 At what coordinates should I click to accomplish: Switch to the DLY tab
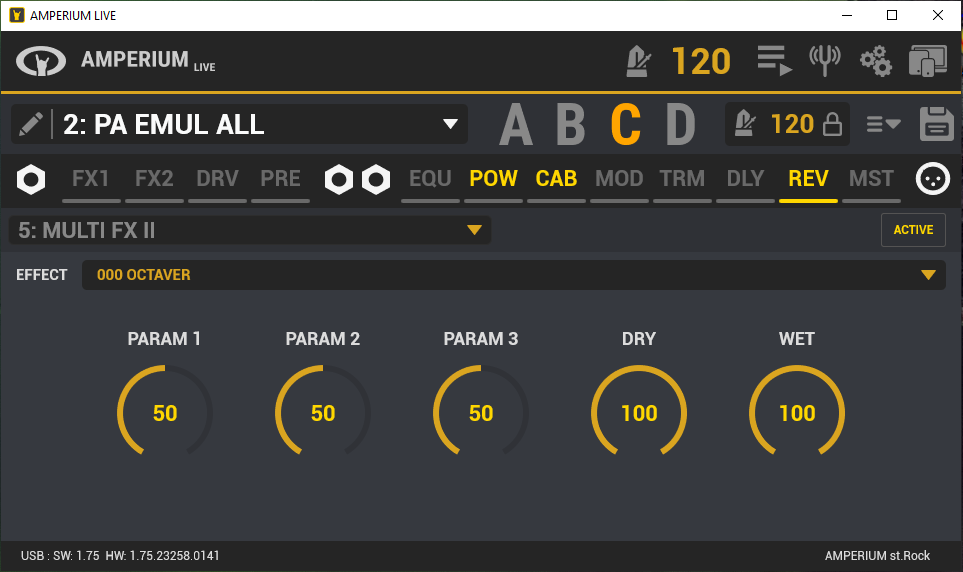click(745, 179)
